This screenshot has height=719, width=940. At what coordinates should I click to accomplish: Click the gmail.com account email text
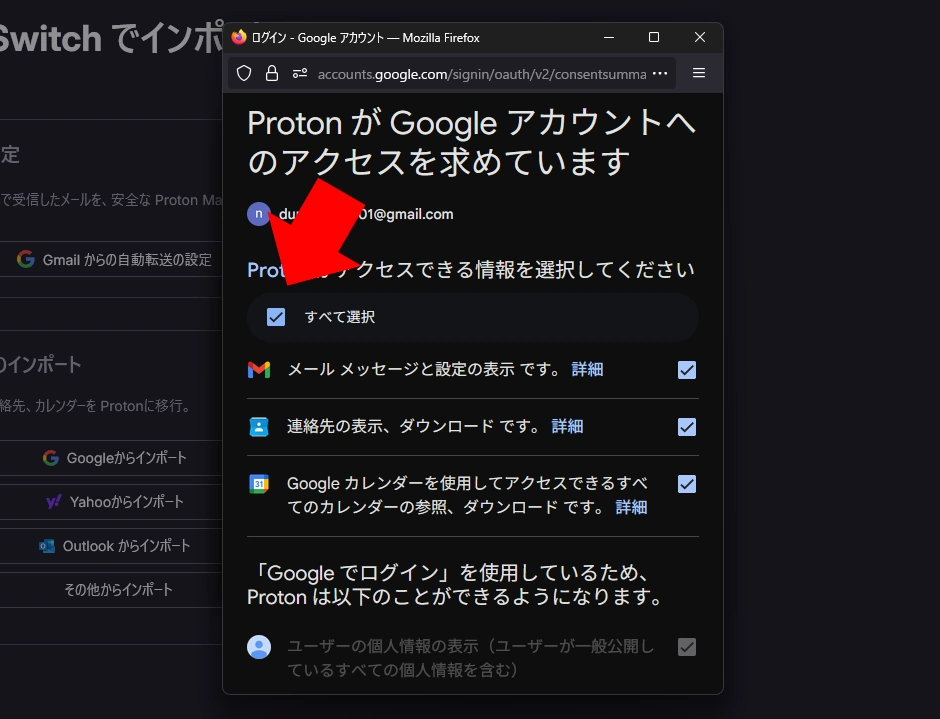point(366,214)
